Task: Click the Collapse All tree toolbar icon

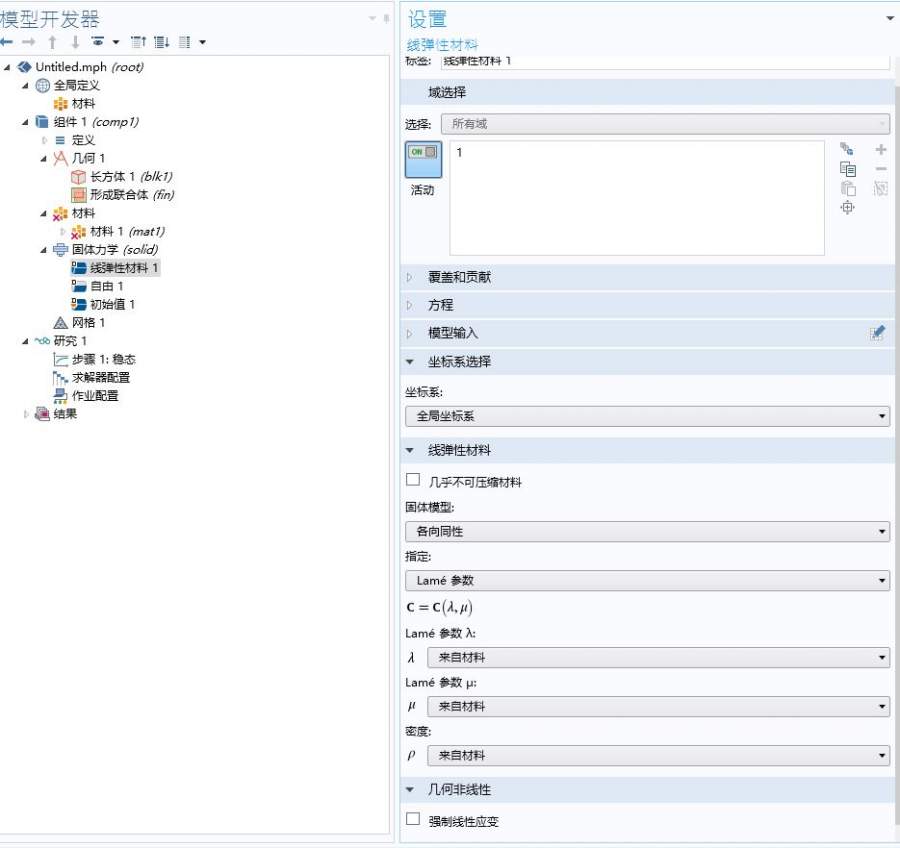Action: coord(139,42)
